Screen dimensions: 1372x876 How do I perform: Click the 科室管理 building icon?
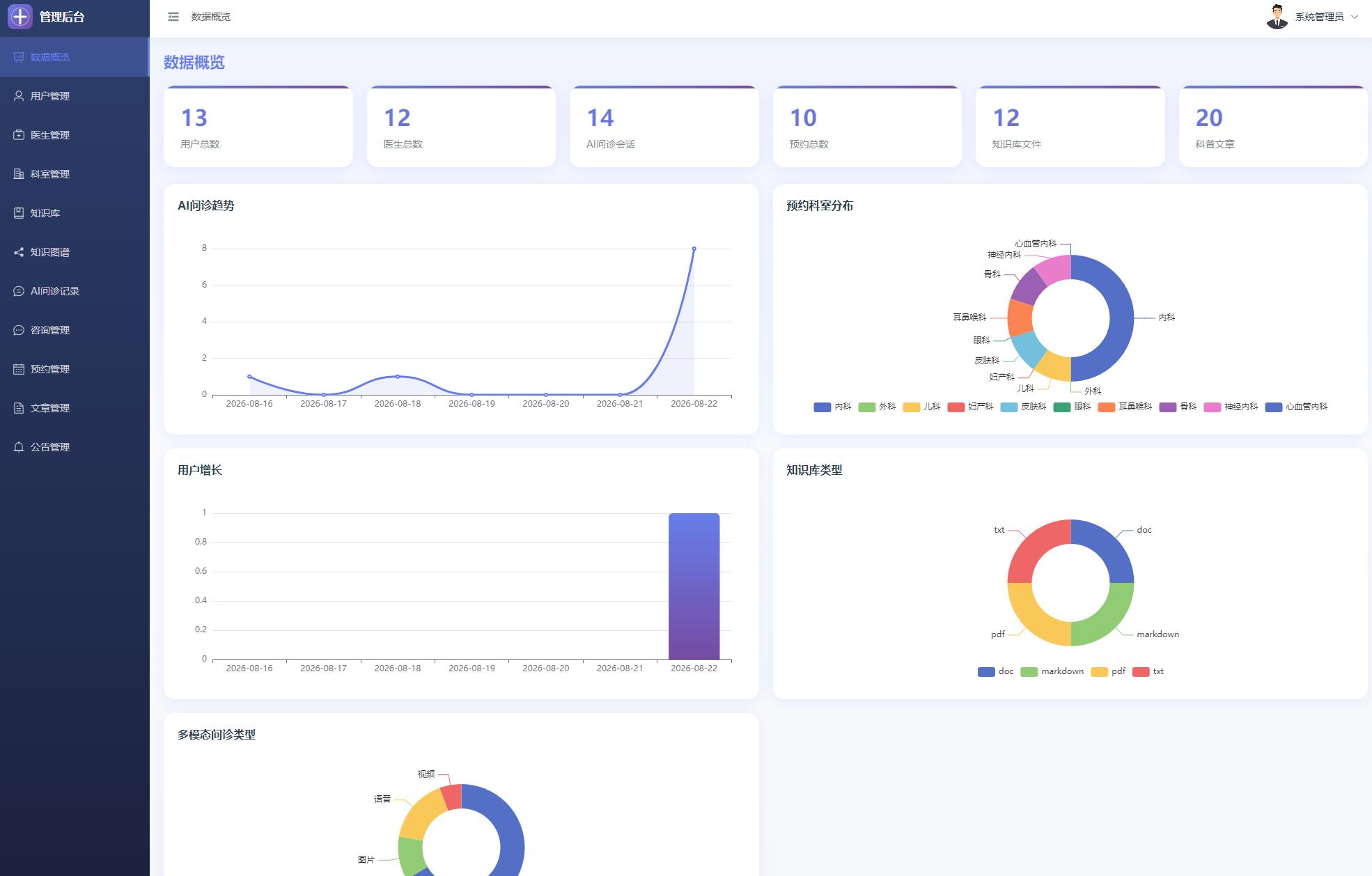19,174
